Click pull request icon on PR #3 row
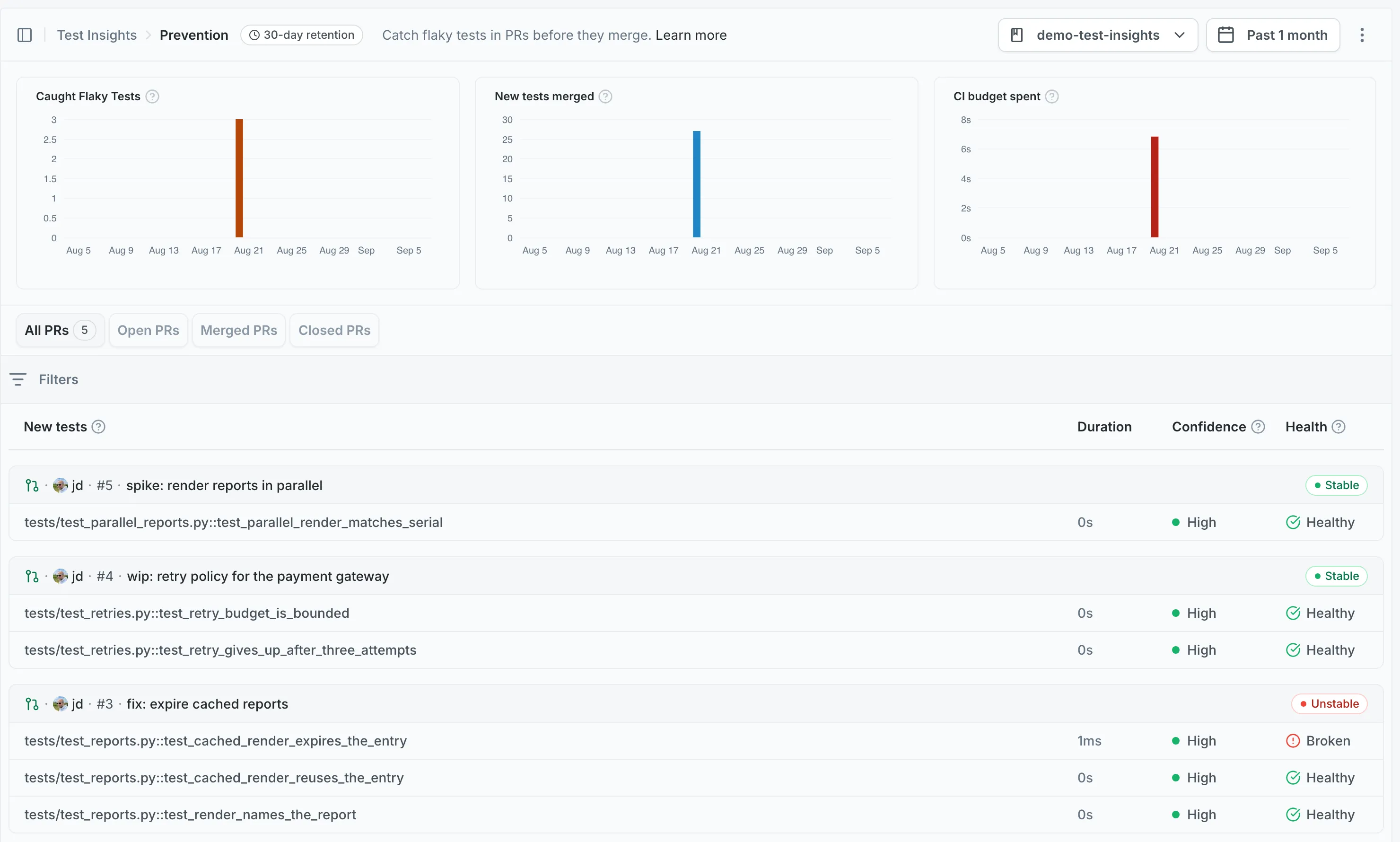The width and height of the screenshot is (1400, 842). click(32, 704)
